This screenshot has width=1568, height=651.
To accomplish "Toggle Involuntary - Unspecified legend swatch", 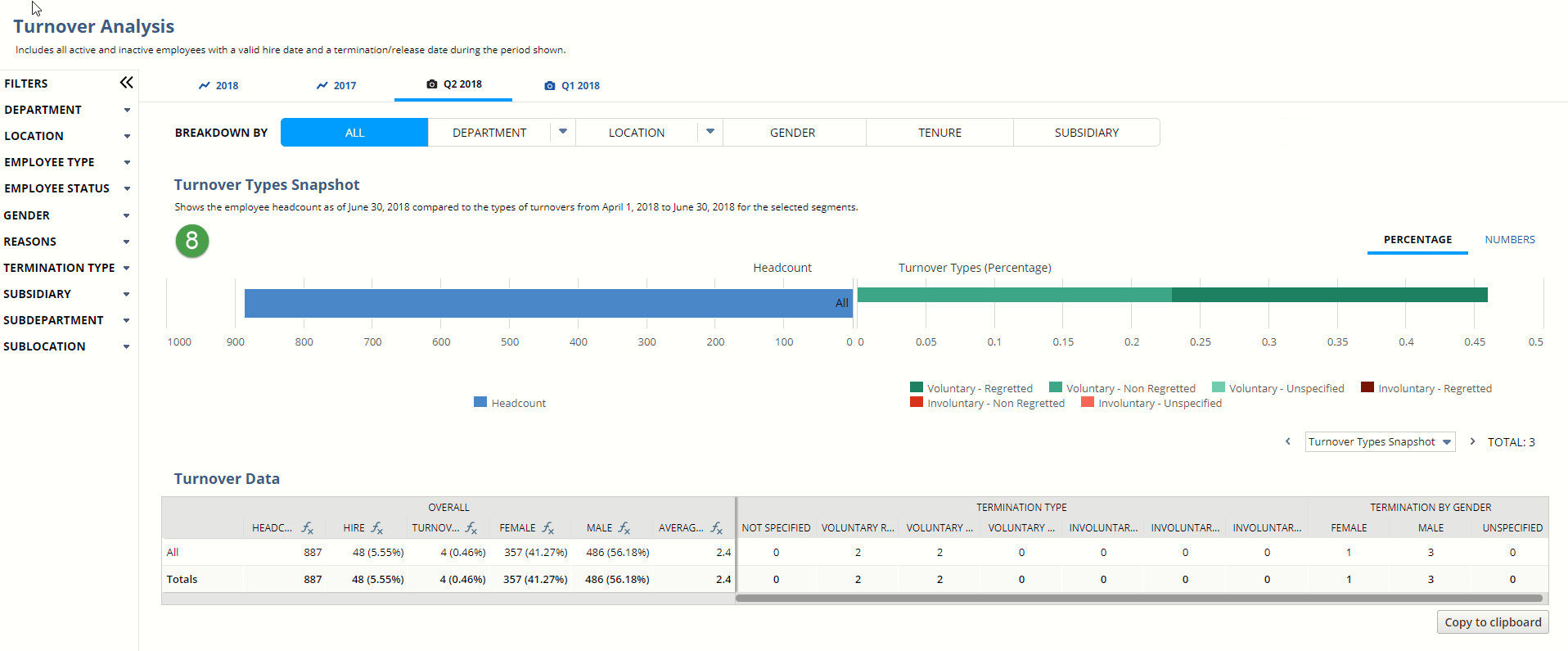I will pyautogui.click(x=1088, y=402).
